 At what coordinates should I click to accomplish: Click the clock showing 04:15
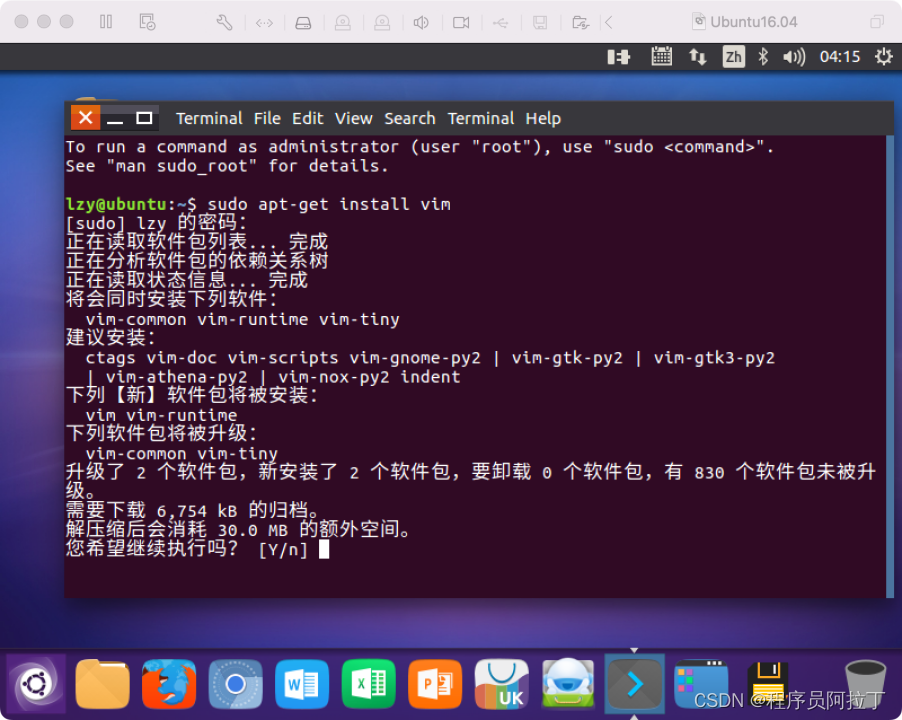(x=840, y=57)
